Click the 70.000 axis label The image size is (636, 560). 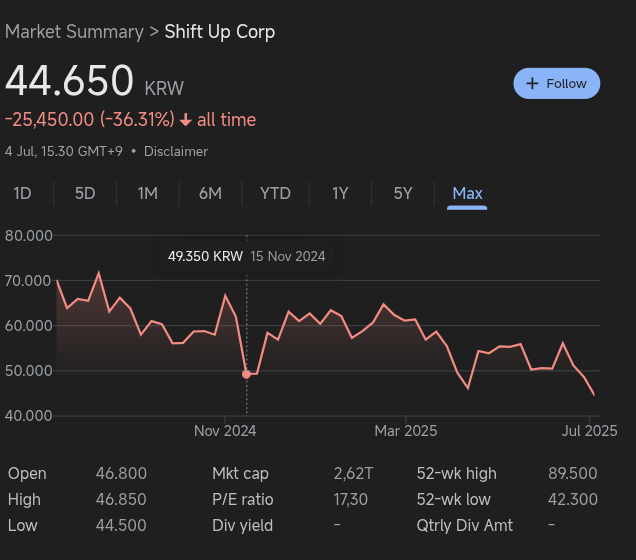click(x=28, y=281)
